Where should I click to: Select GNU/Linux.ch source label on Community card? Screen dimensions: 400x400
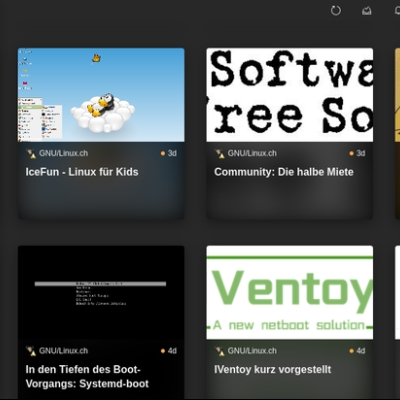[x=252, y=153]
